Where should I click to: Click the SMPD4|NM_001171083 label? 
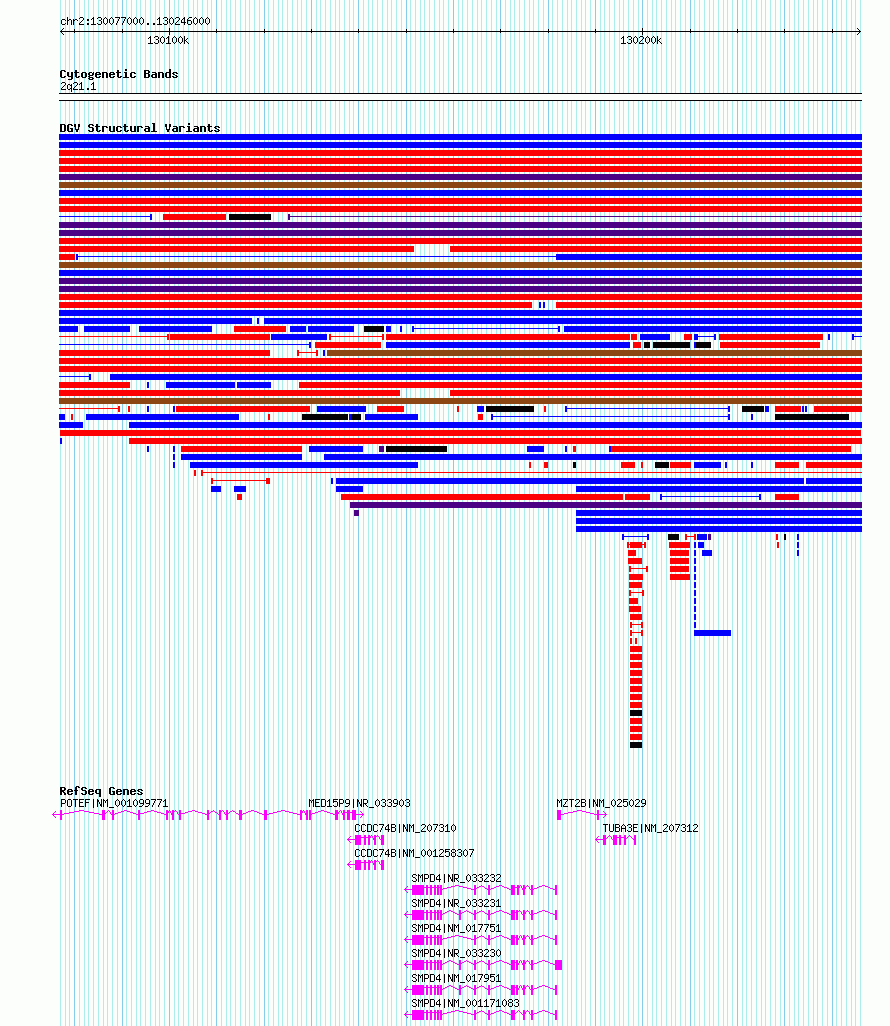pyautogui.click(x=465, y=1003)
